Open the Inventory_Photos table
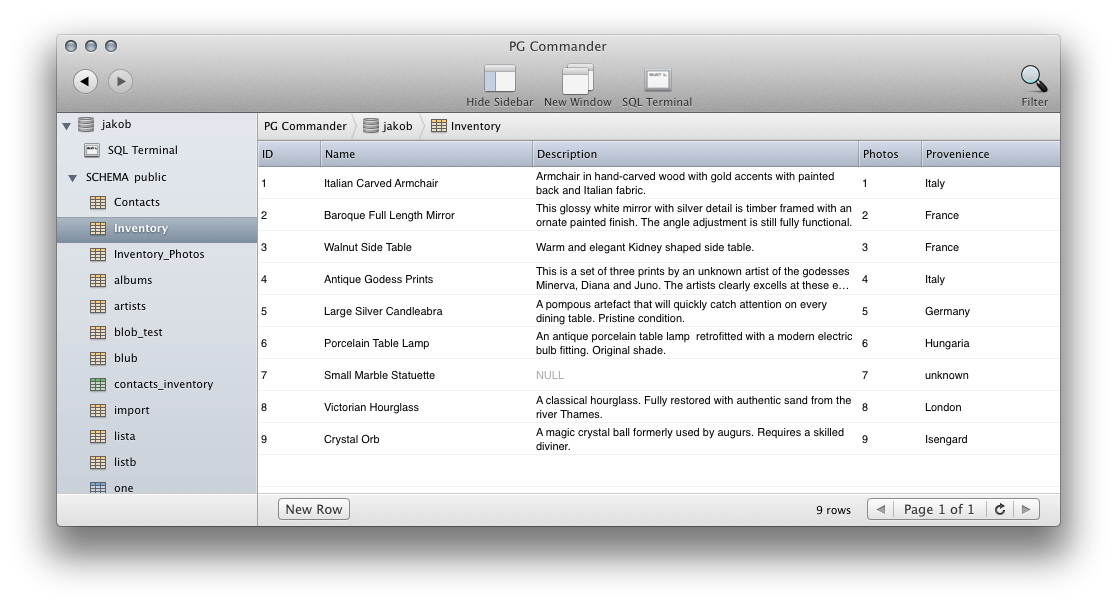 (x=158, y=254)
